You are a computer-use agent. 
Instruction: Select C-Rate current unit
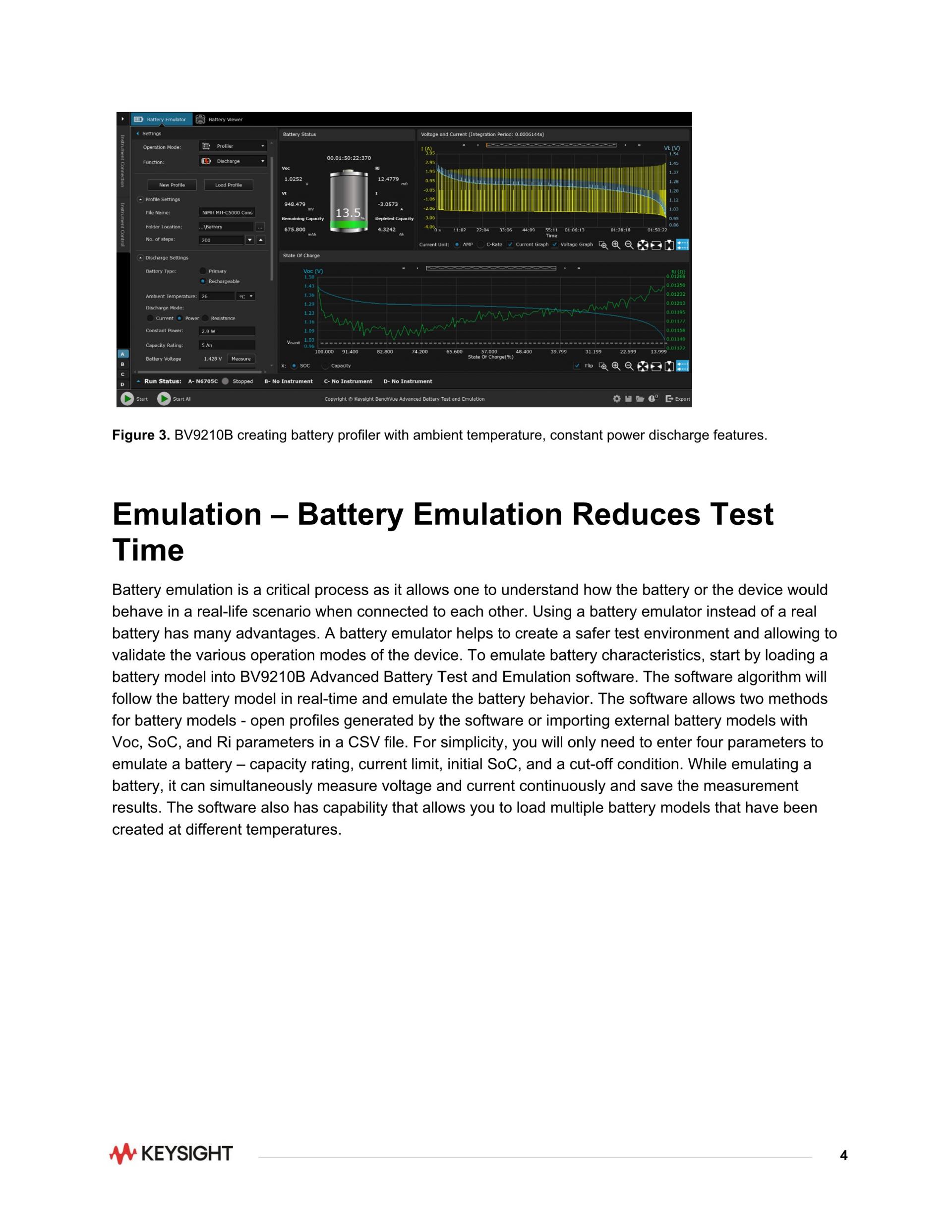click(x=480, y=245)
